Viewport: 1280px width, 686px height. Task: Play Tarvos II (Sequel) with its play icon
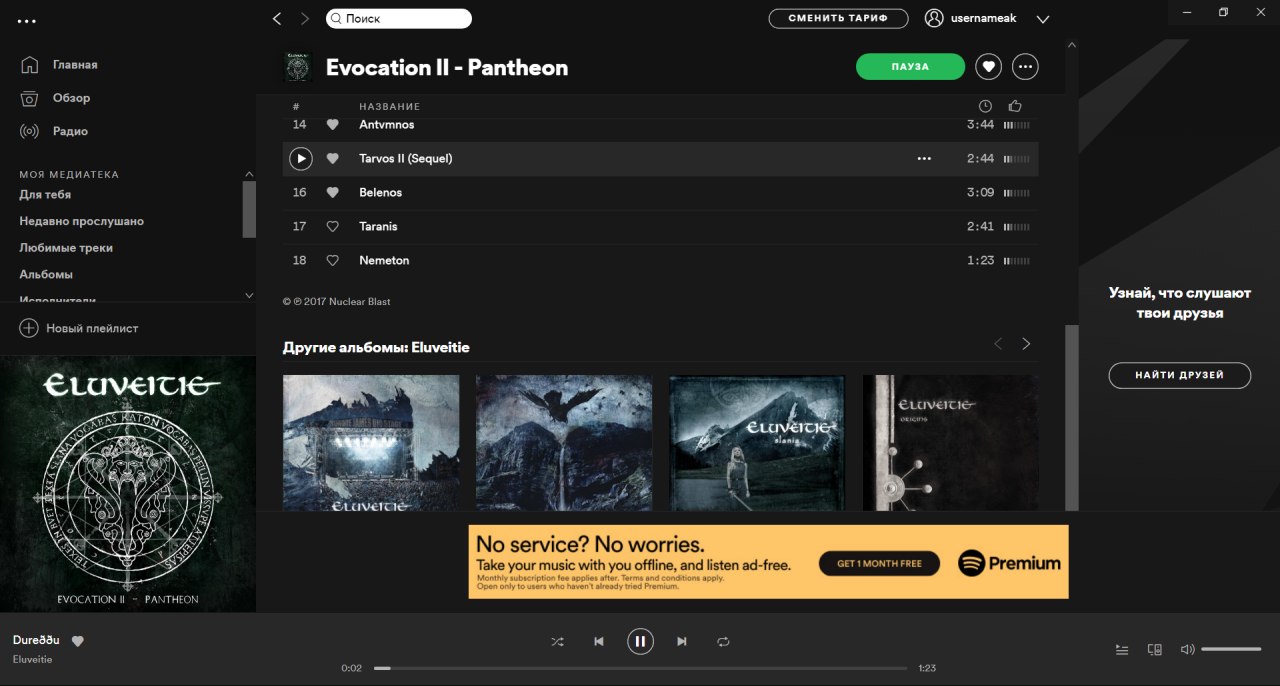[x=300, y=158]
